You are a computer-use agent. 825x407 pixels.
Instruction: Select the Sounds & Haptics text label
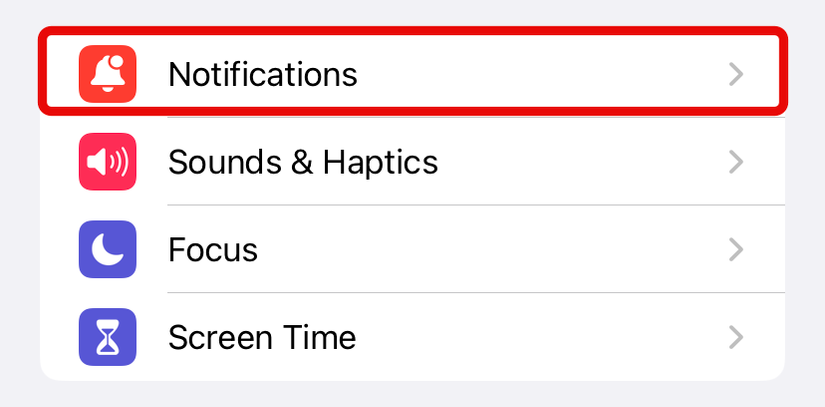(303, 162)
